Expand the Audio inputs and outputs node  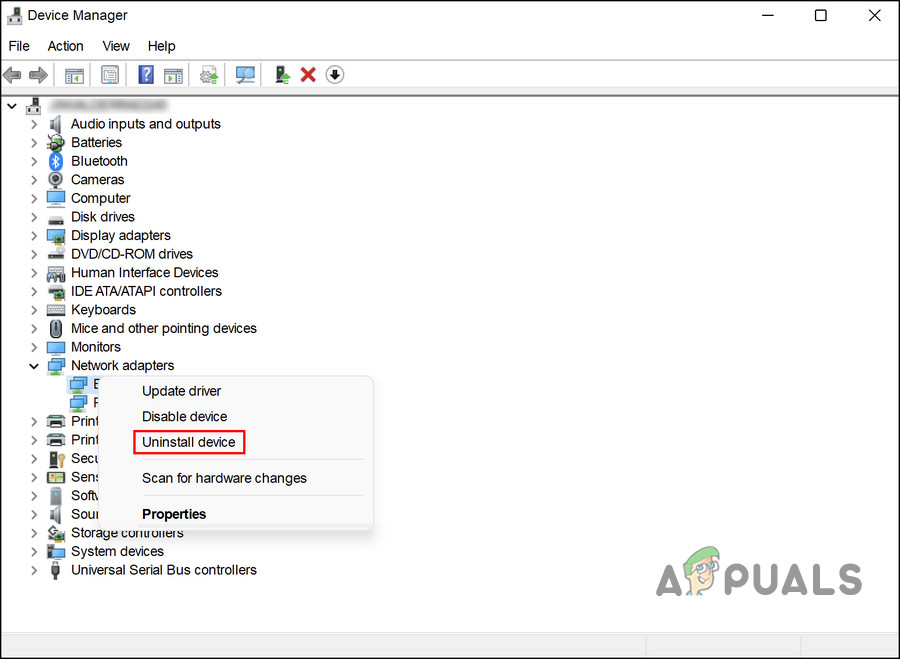coord(34,124)
